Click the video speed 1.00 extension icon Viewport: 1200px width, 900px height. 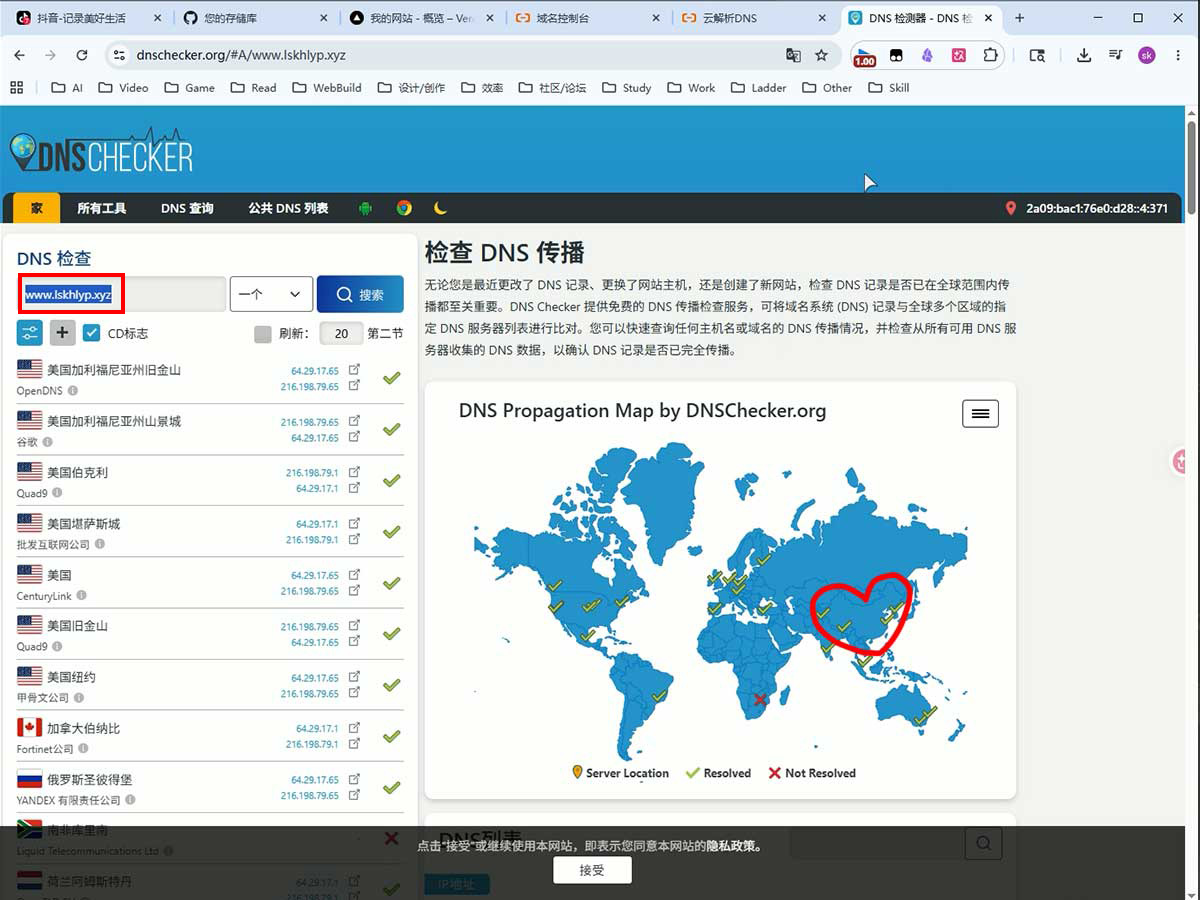pos(864,56)
